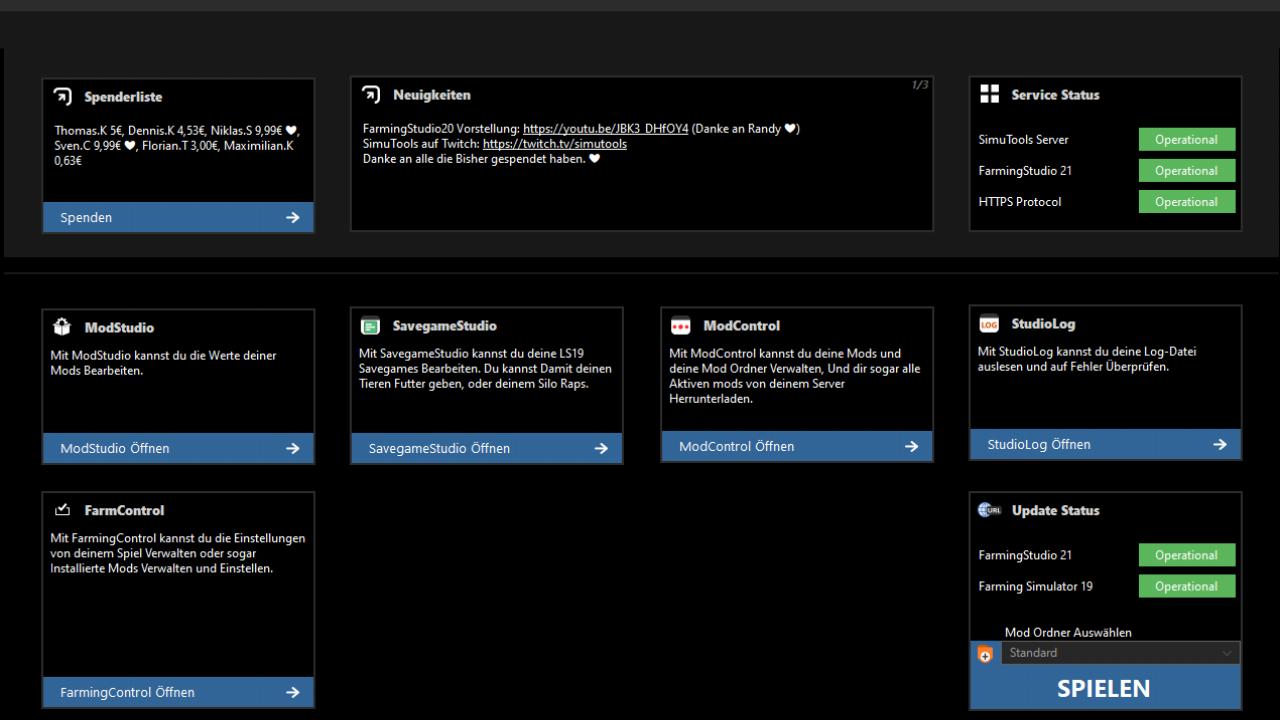Open FarmingControl Öffnen button
This screenshot has width=1280, height=720.
click(178, 692)
